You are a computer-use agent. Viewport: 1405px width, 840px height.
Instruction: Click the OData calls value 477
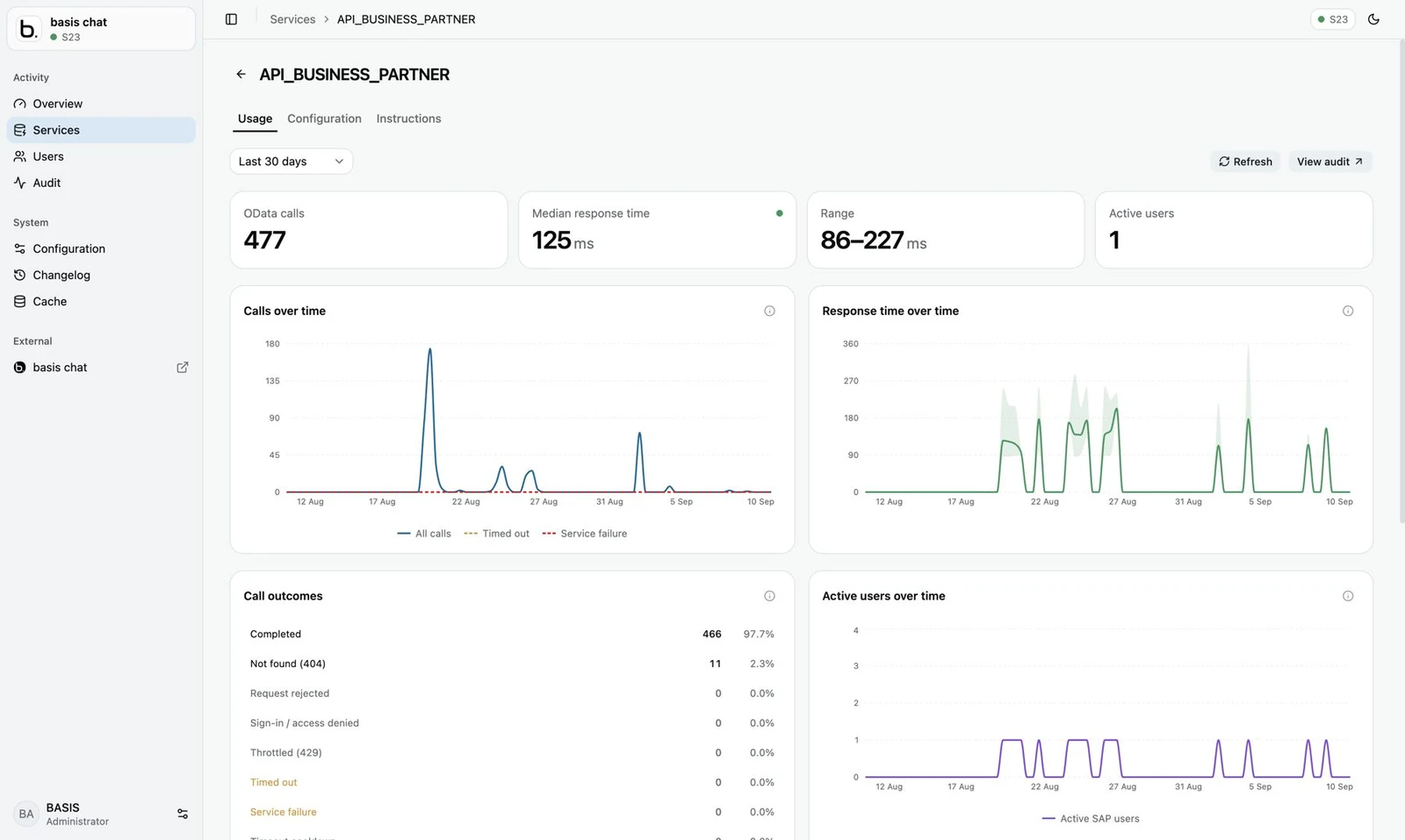(264, 241)
